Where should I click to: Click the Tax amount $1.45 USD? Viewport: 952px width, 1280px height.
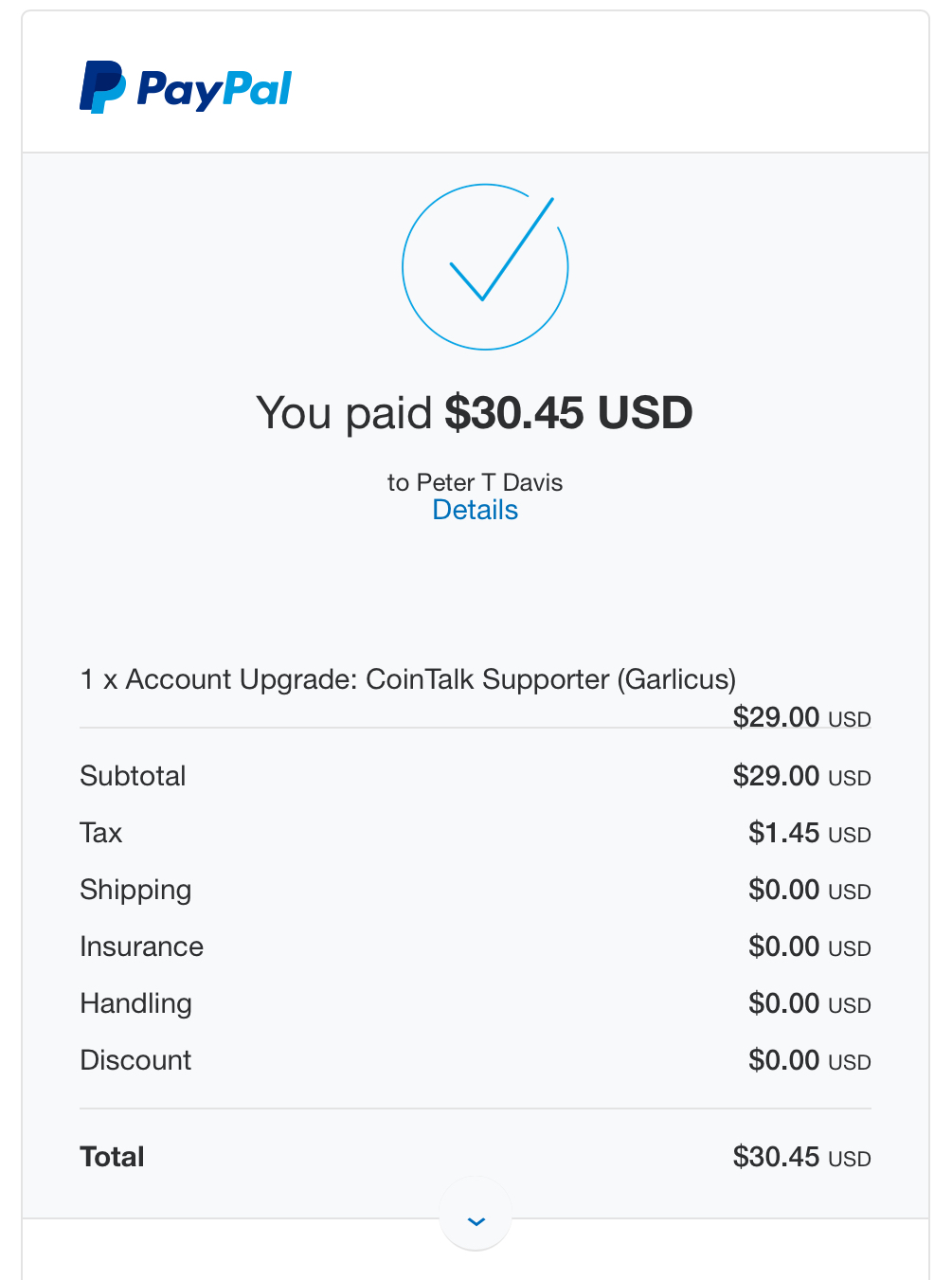click(809, 833)
